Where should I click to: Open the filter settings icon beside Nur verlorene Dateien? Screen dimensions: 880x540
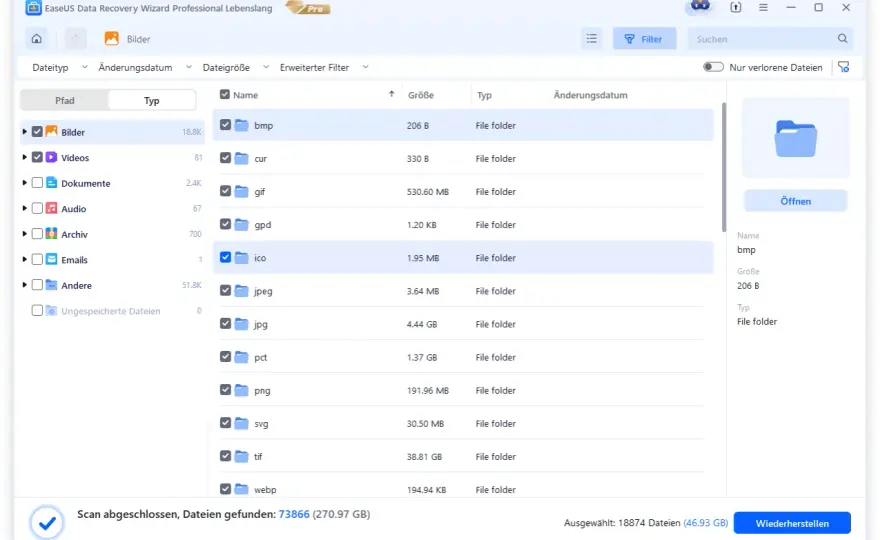pos(844,67)
